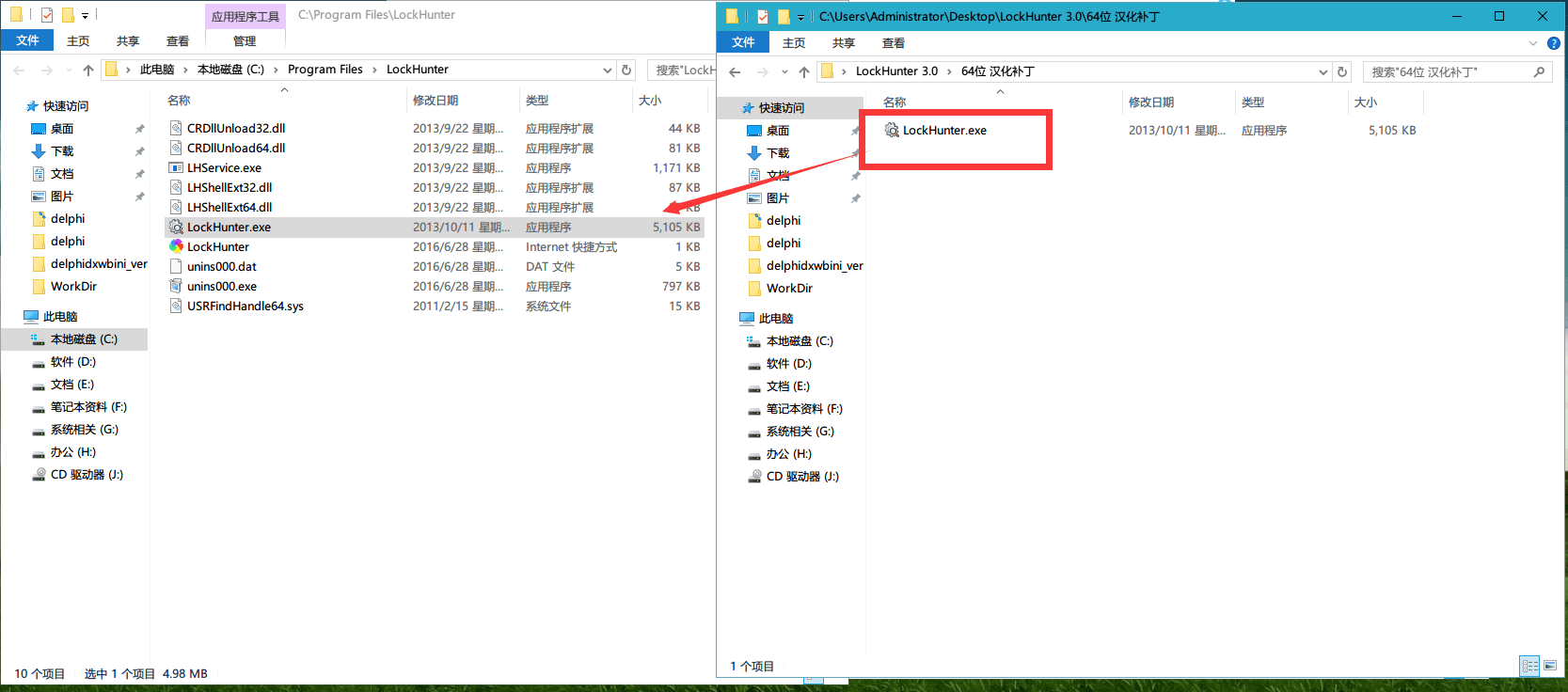
Task: Open the quick access toolbar dropdown in the right window
Action: tap(800, 17)
